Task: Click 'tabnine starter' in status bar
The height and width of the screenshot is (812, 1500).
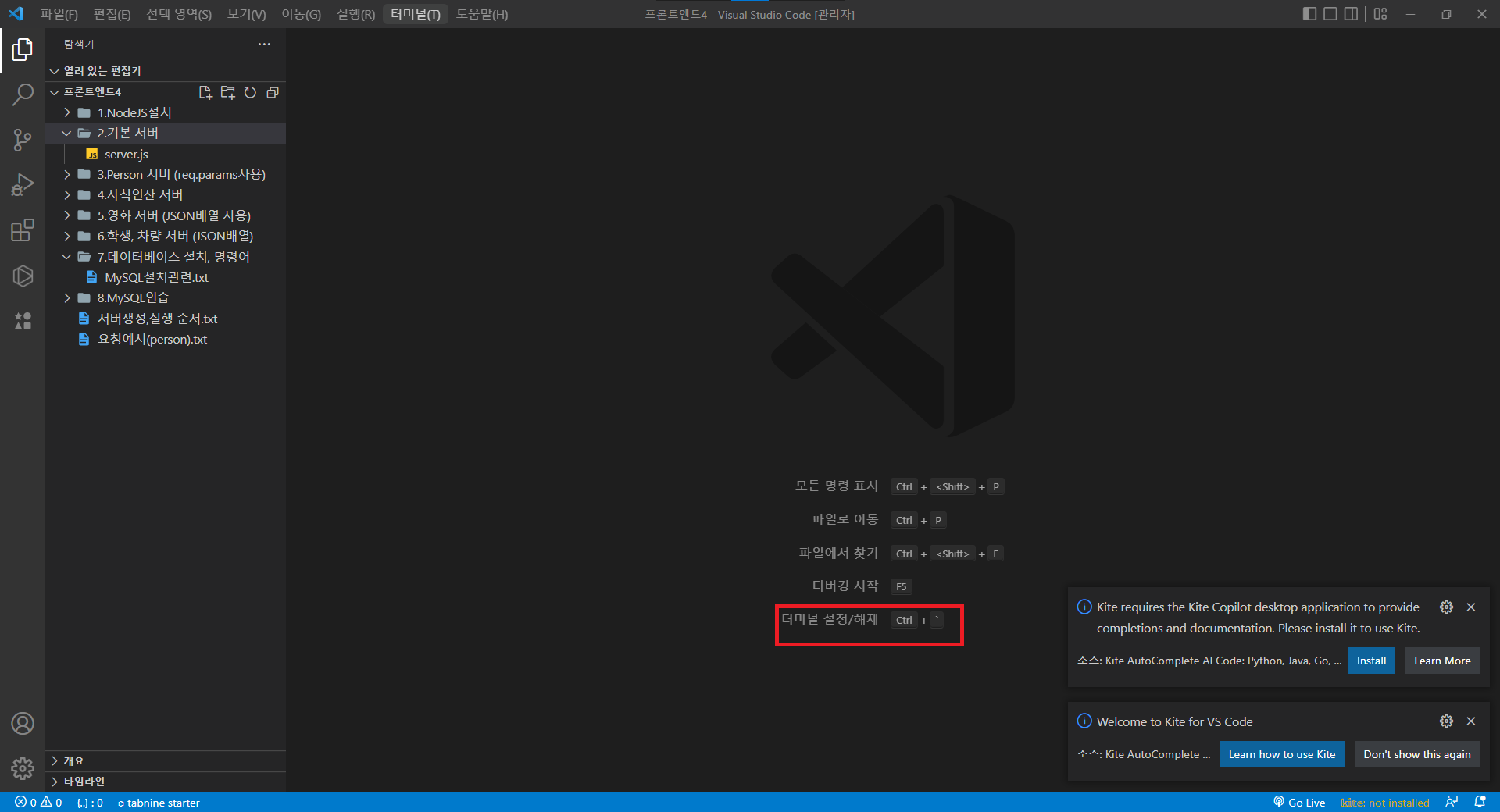Action: [x=159, y=803]
